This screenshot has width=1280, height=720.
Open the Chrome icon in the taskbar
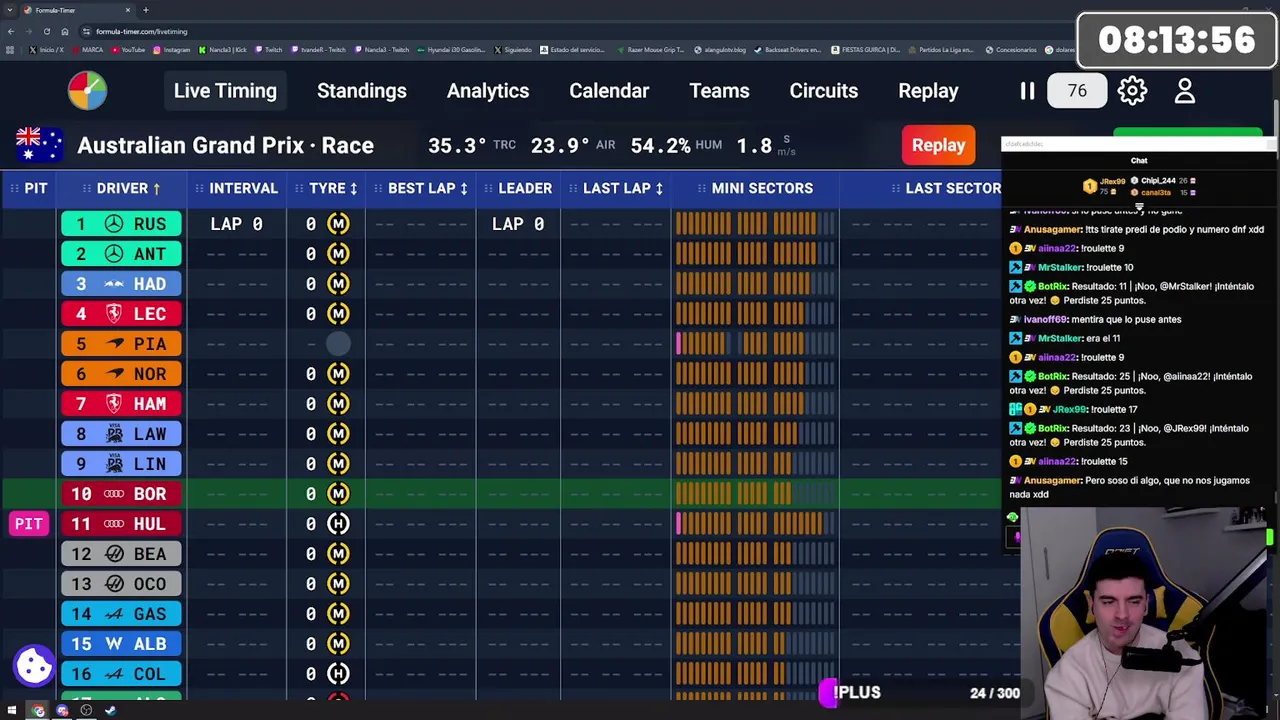pos(38,711)
